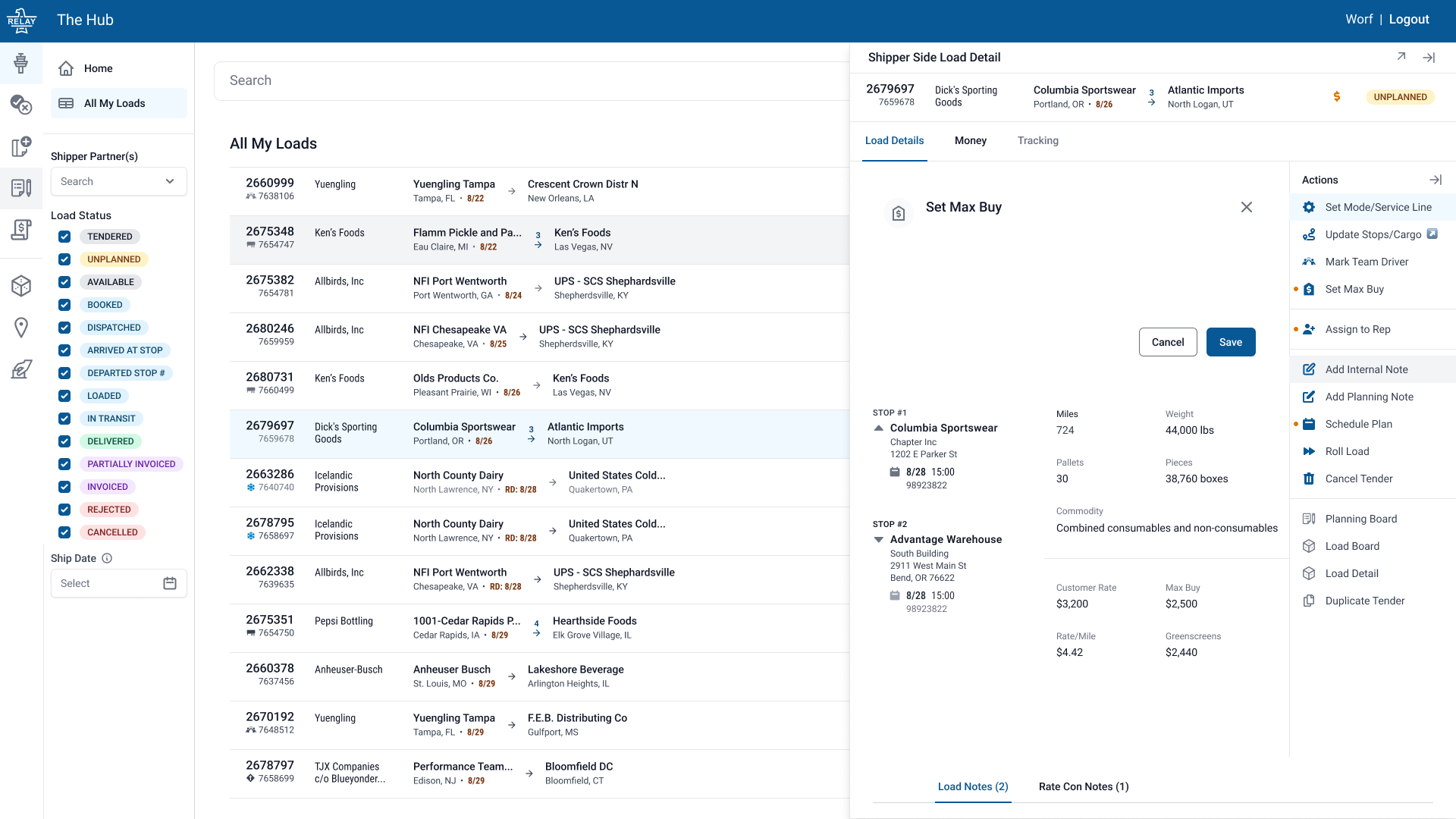Image resolution: width=1456 pixels, height=819 pixels.
Task: Open the planning board icon in left rail
Action: pyautogui.click(x=21, y=187)
